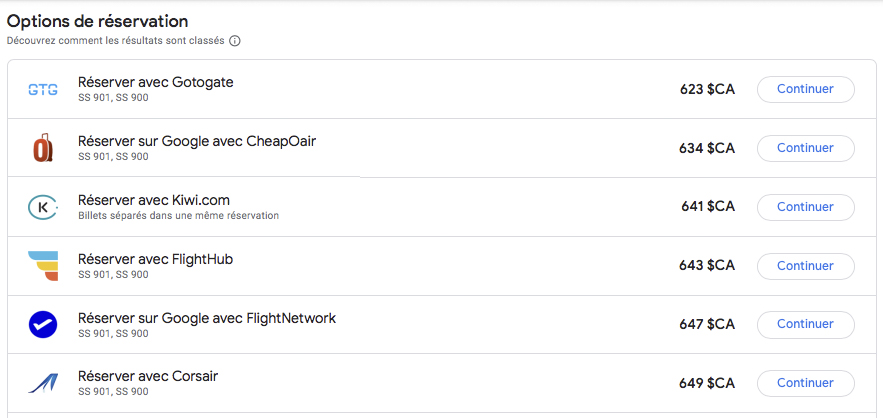Viewport: 883px width, 418px height.
Task: Choose Continuer on FlightHub row
Action: pyautogui.click(x=805, y=266)
